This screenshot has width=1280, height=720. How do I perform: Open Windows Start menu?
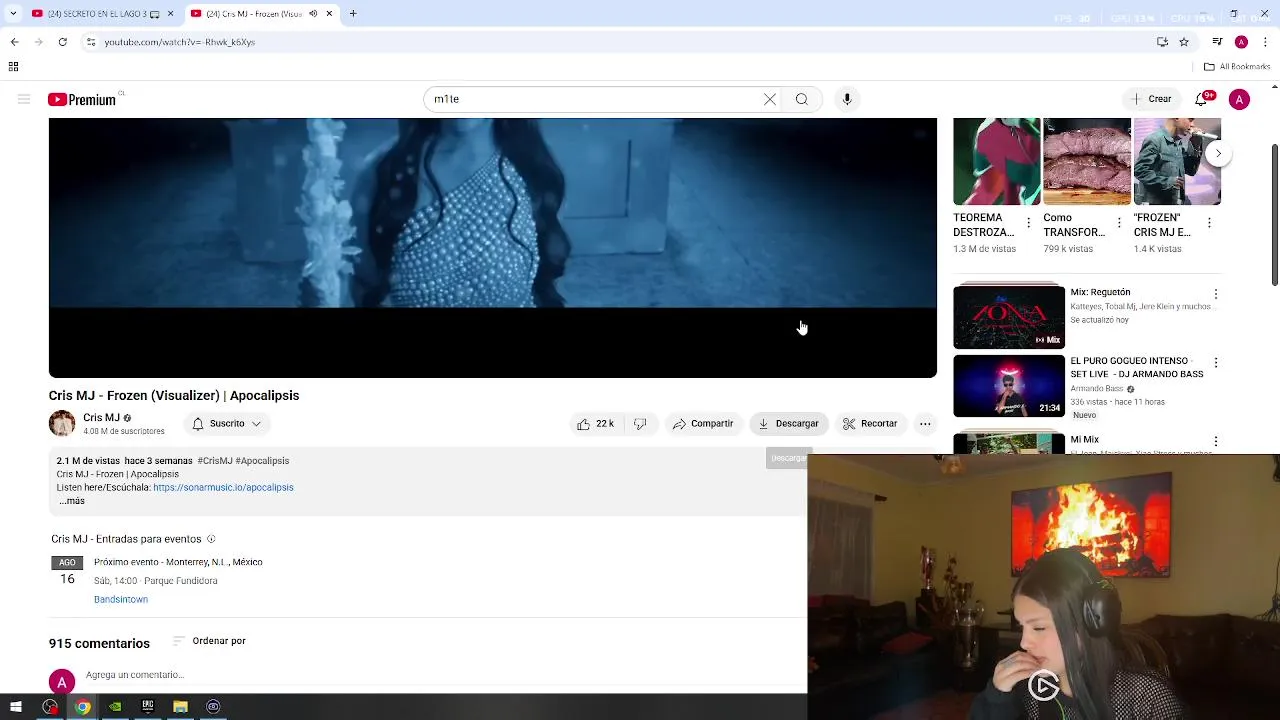click(15, 707)
